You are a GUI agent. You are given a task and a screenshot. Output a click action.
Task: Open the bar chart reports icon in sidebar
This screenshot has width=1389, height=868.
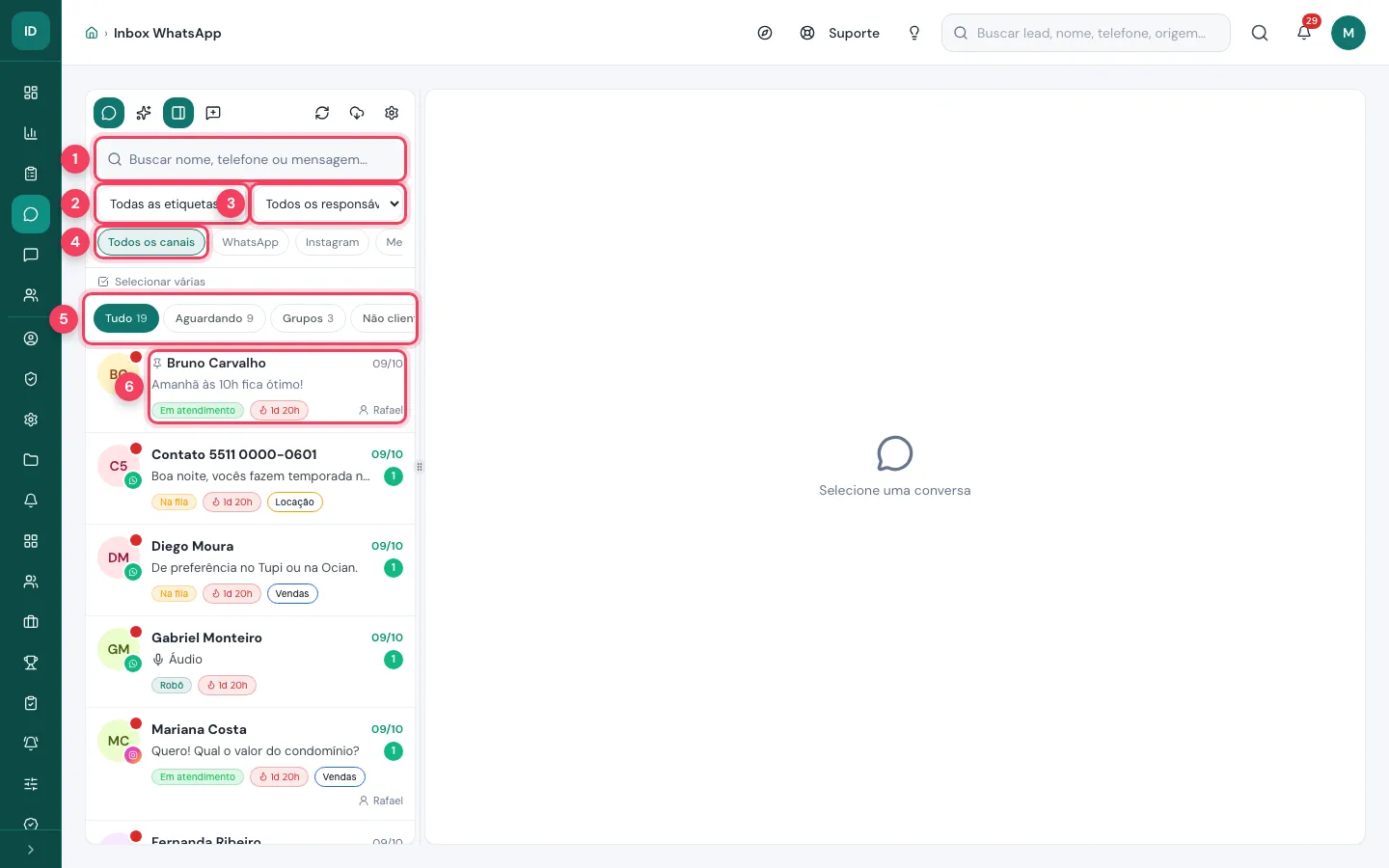(31, 133)
